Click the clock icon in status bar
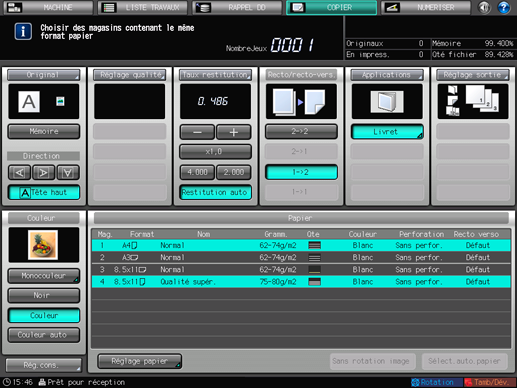This screenshot has height=388, width=517. tap(7, 382)
